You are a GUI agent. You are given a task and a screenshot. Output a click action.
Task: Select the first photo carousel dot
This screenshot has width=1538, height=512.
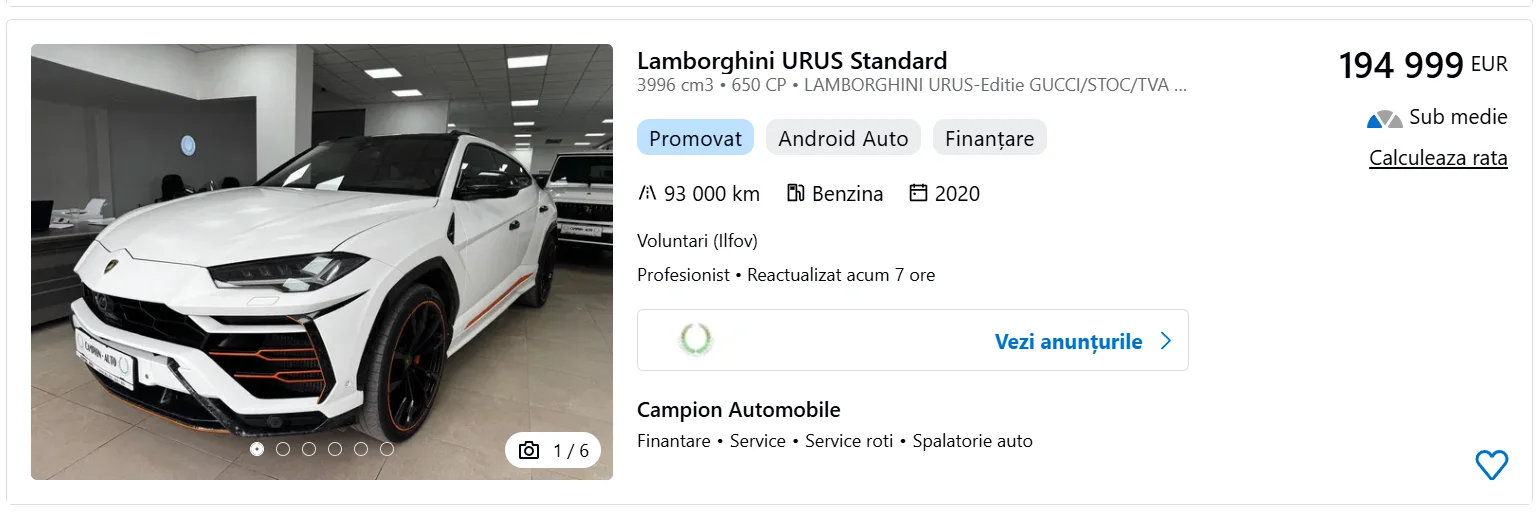pyautogui.click(x=257, y=449)
